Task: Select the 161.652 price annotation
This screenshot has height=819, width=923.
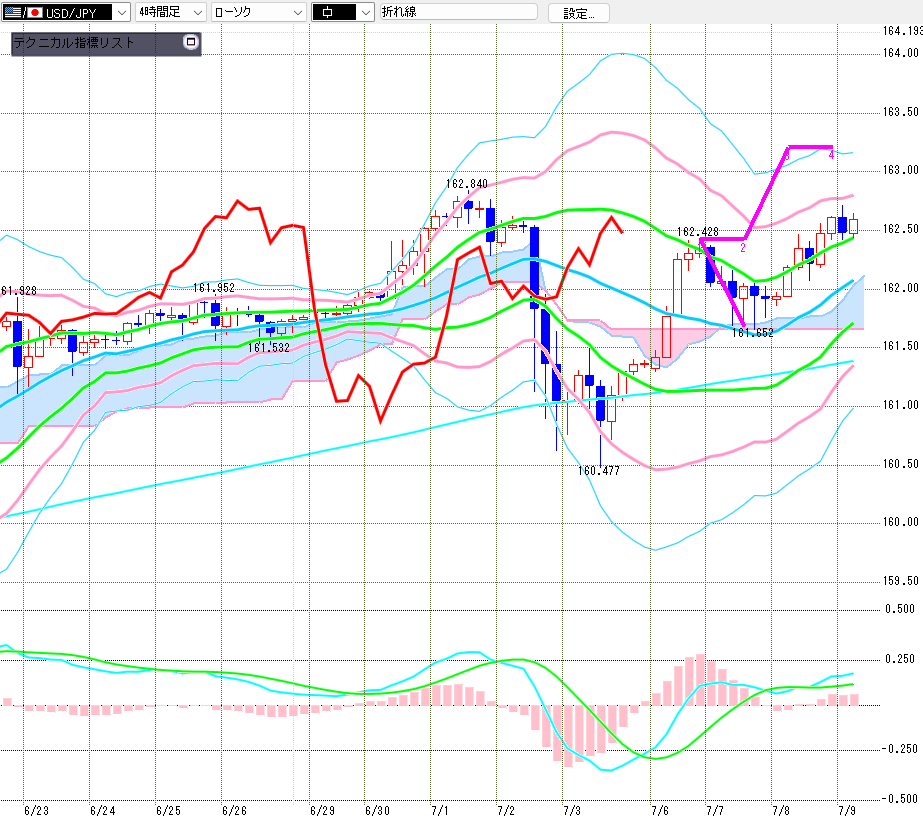Action: [753, 333]
